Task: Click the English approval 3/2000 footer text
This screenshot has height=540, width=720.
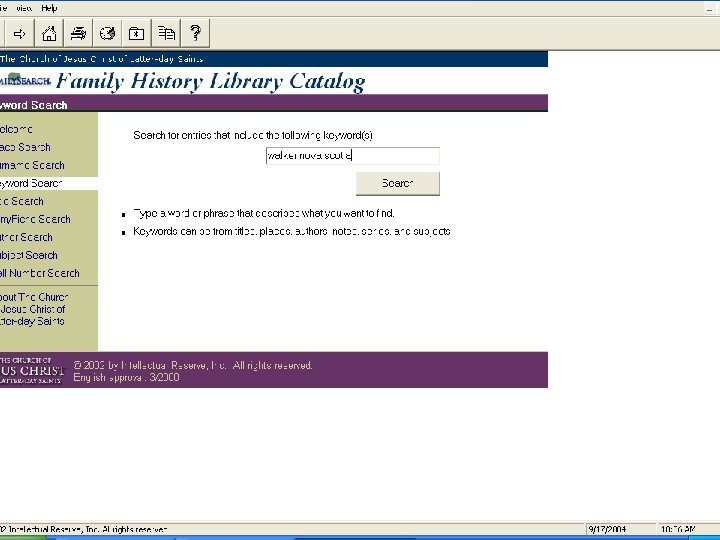Action: pos(126,377)
